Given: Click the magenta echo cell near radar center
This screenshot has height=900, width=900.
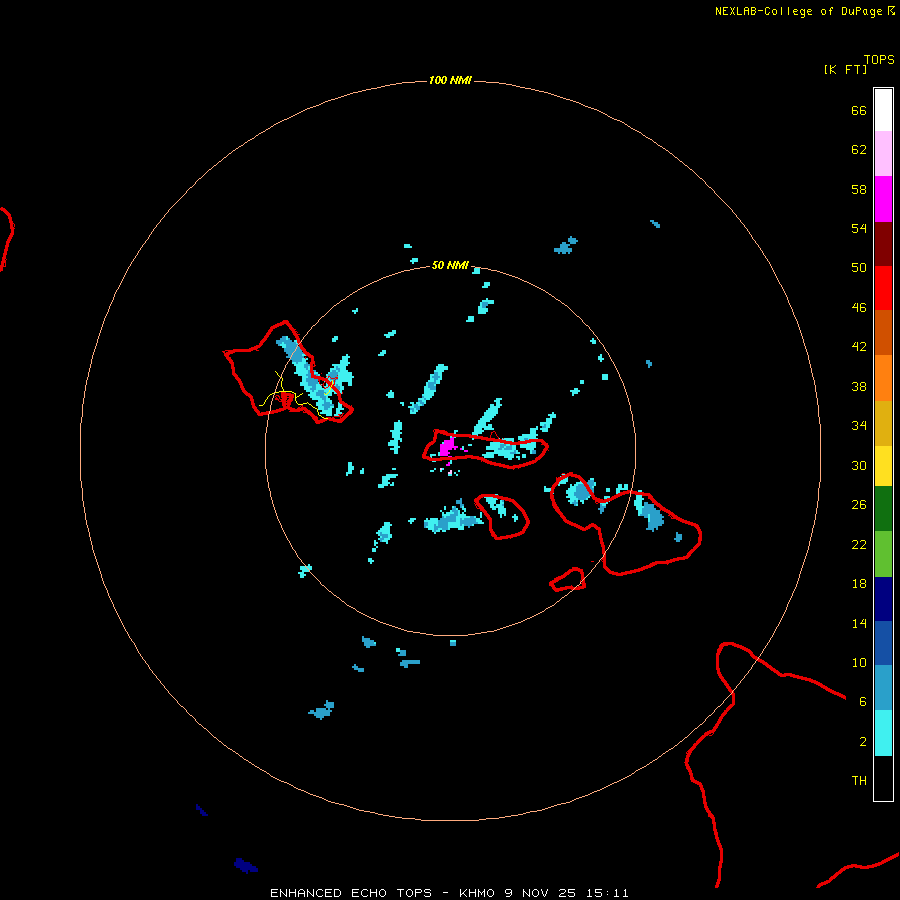Looking at the screenshot, I should (447, 447).
